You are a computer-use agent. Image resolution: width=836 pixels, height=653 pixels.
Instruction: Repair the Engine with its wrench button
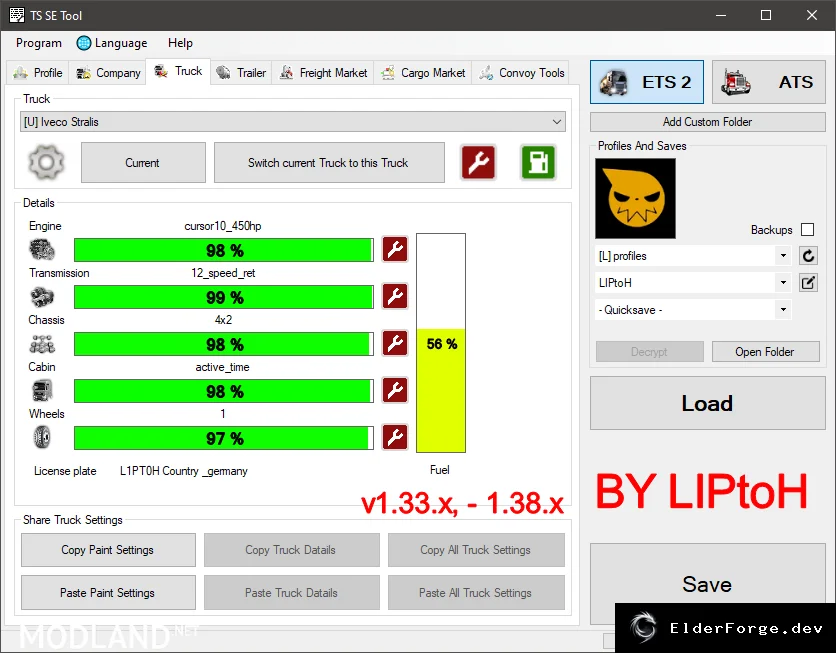(395, 249)
